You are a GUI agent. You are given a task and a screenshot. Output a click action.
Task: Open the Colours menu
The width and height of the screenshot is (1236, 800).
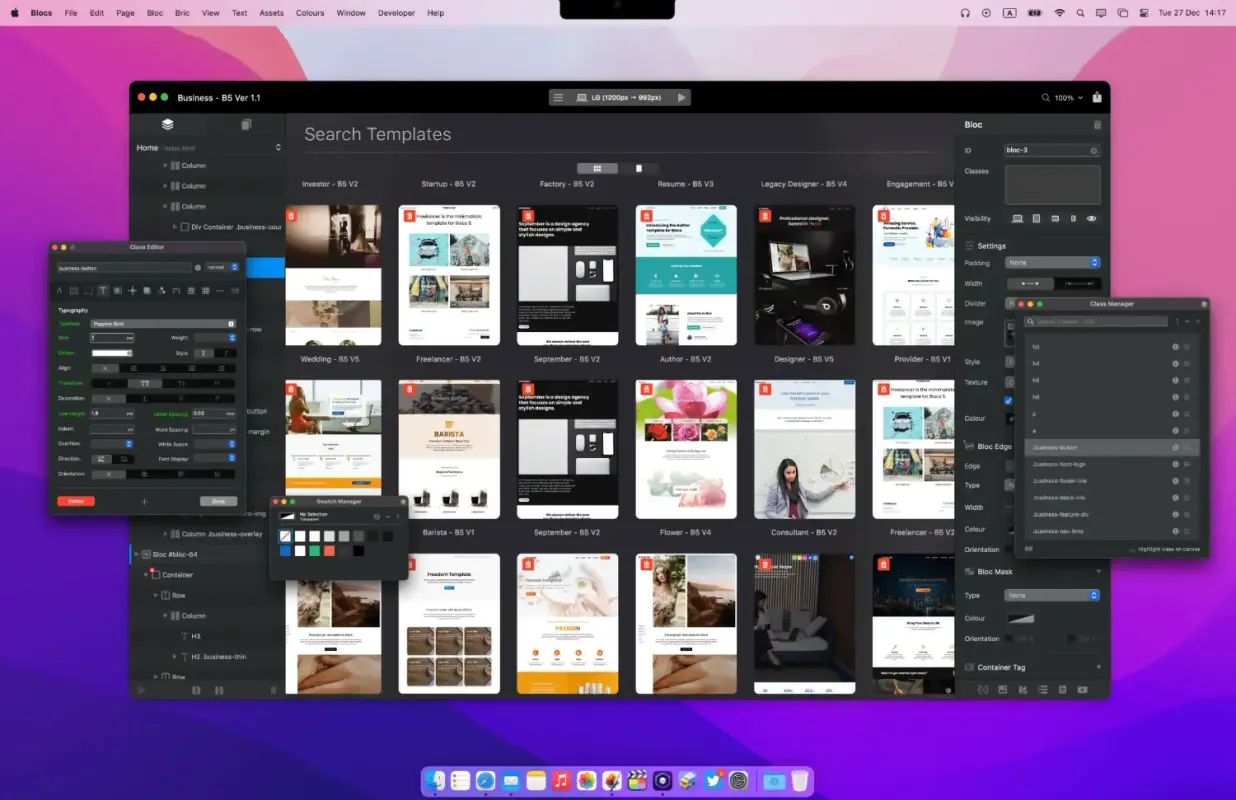click(310, 13)
